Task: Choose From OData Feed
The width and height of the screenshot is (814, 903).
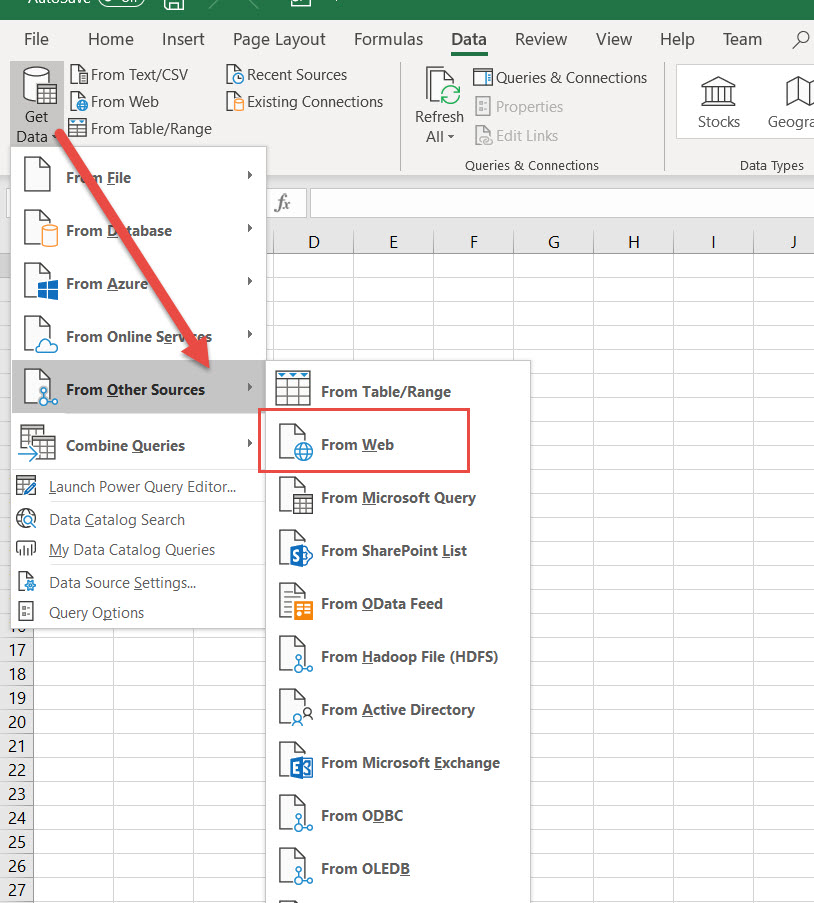Action: (397, 603)
